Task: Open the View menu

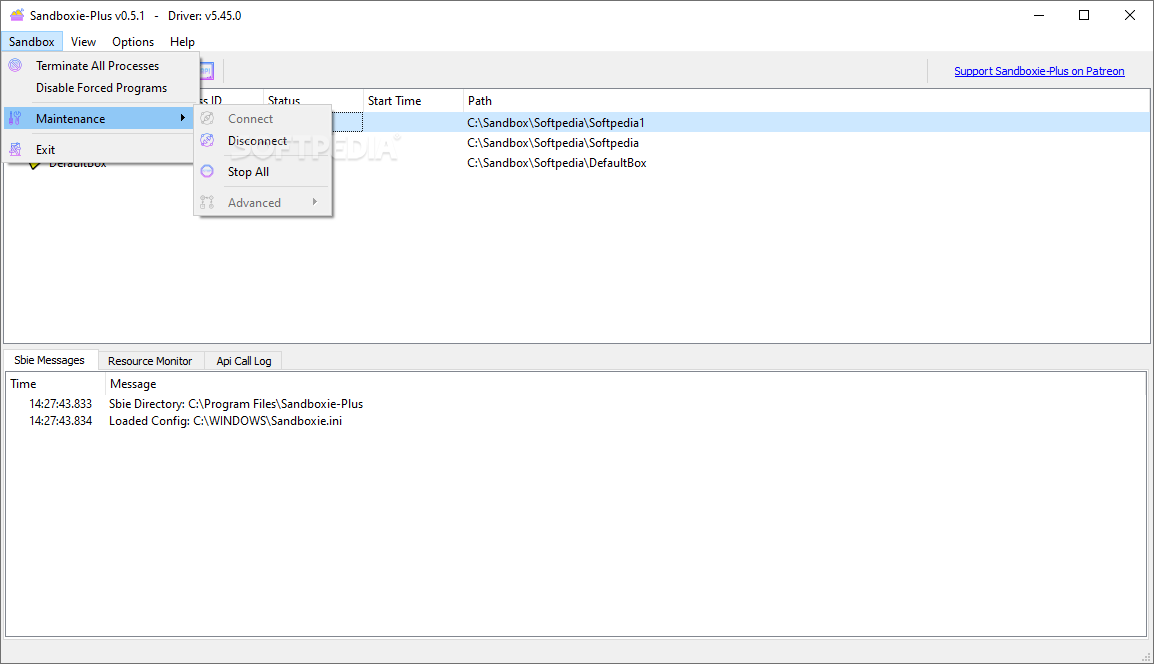Action: (x=83, y=42)
